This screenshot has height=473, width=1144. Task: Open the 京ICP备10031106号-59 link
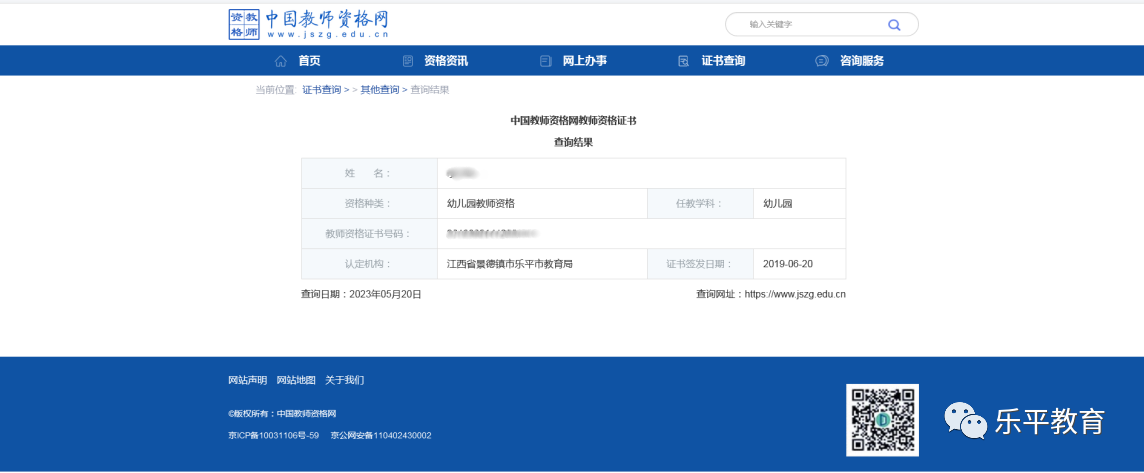[274, 436]
